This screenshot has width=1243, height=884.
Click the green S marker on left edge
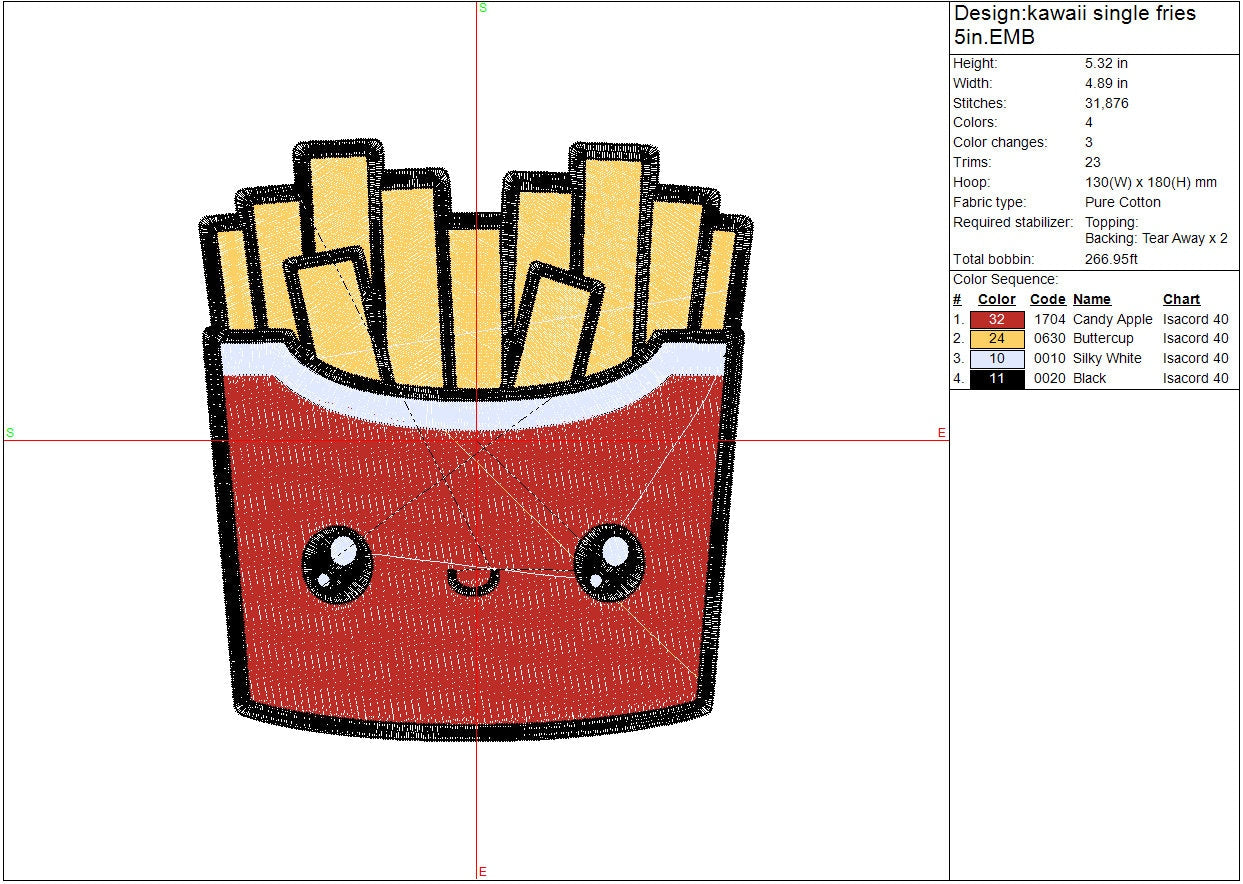10,433
